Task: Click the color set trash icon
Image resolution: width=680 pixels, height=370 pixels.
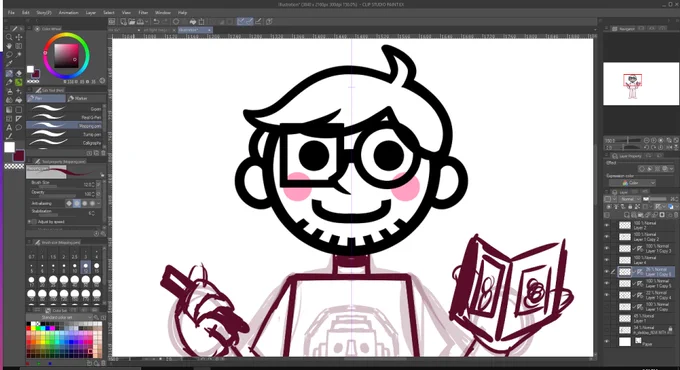Action: point(102,363)
